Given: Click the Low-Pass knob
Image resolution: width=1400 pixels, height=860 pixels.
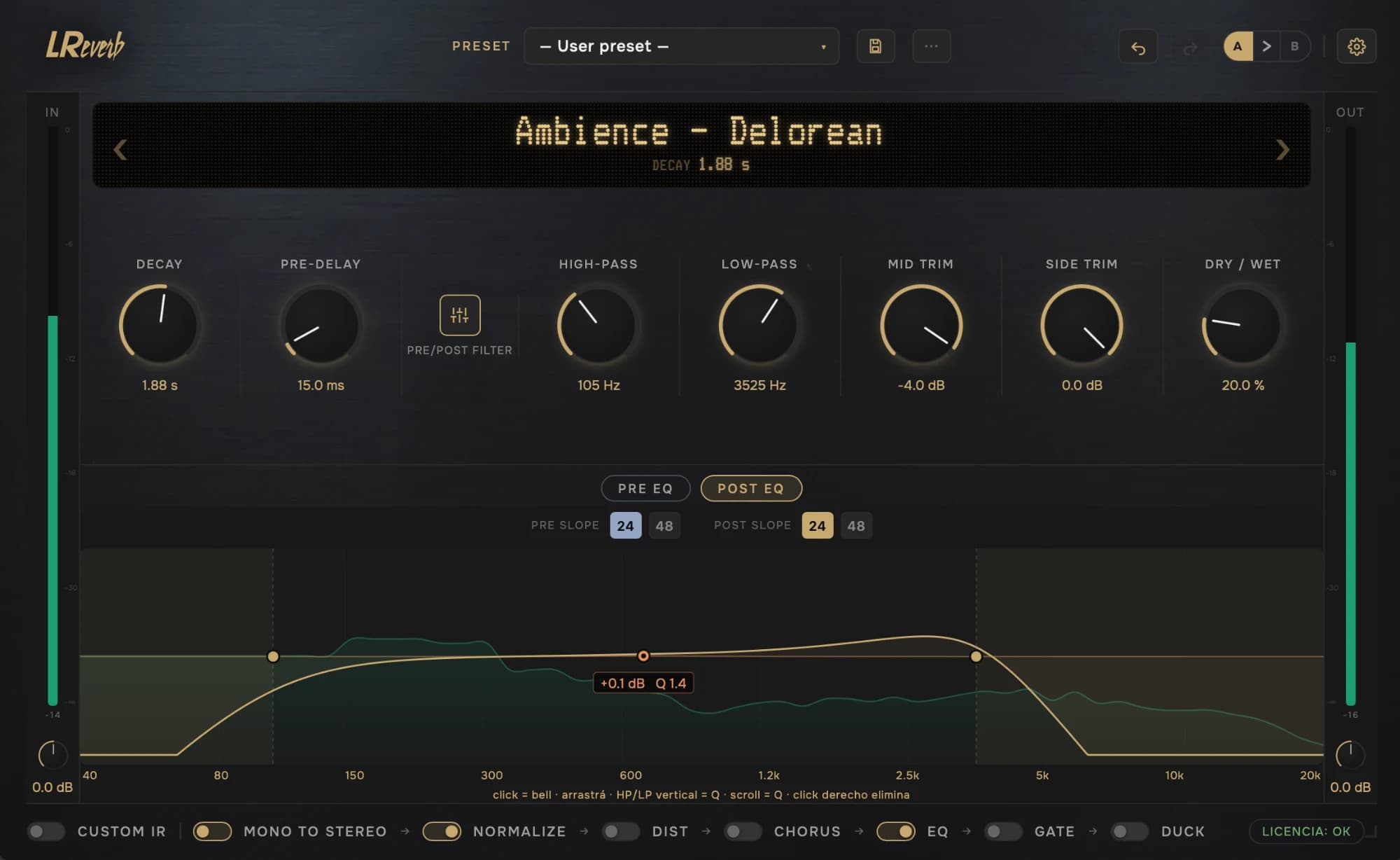Looking at the screenshot, I should coord(759,325).
